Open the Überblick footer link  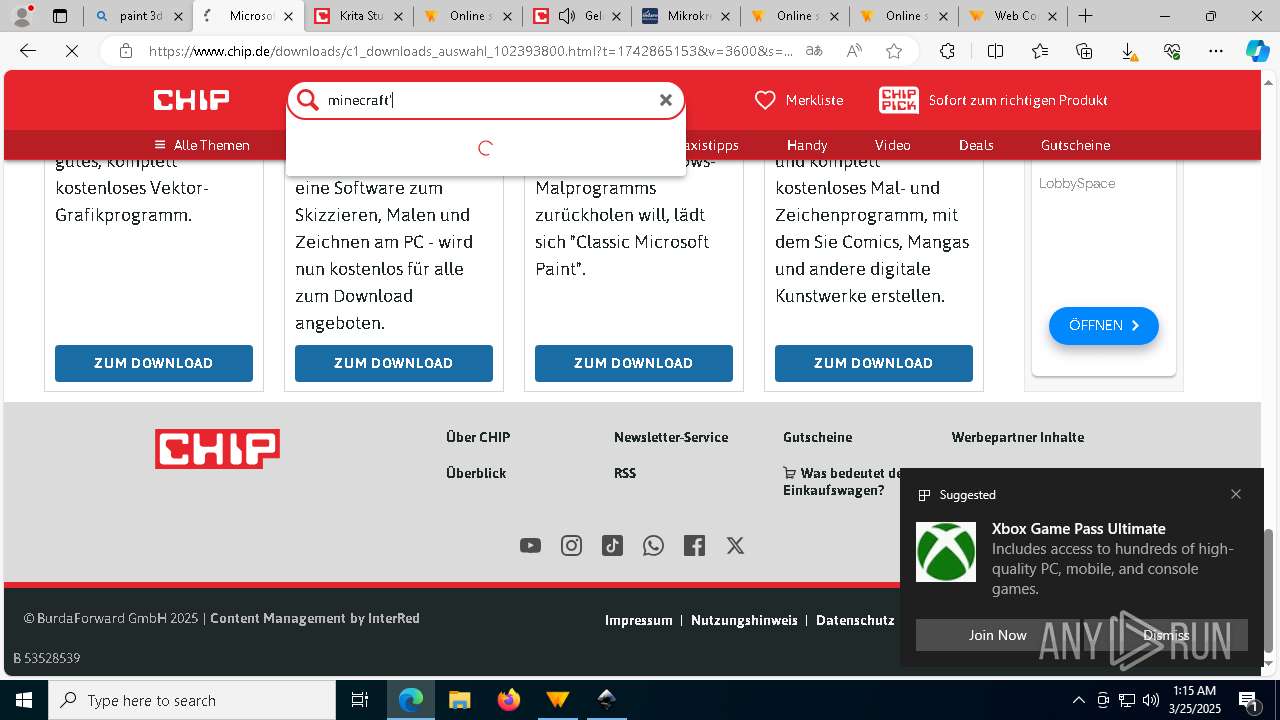click(476, 473)
